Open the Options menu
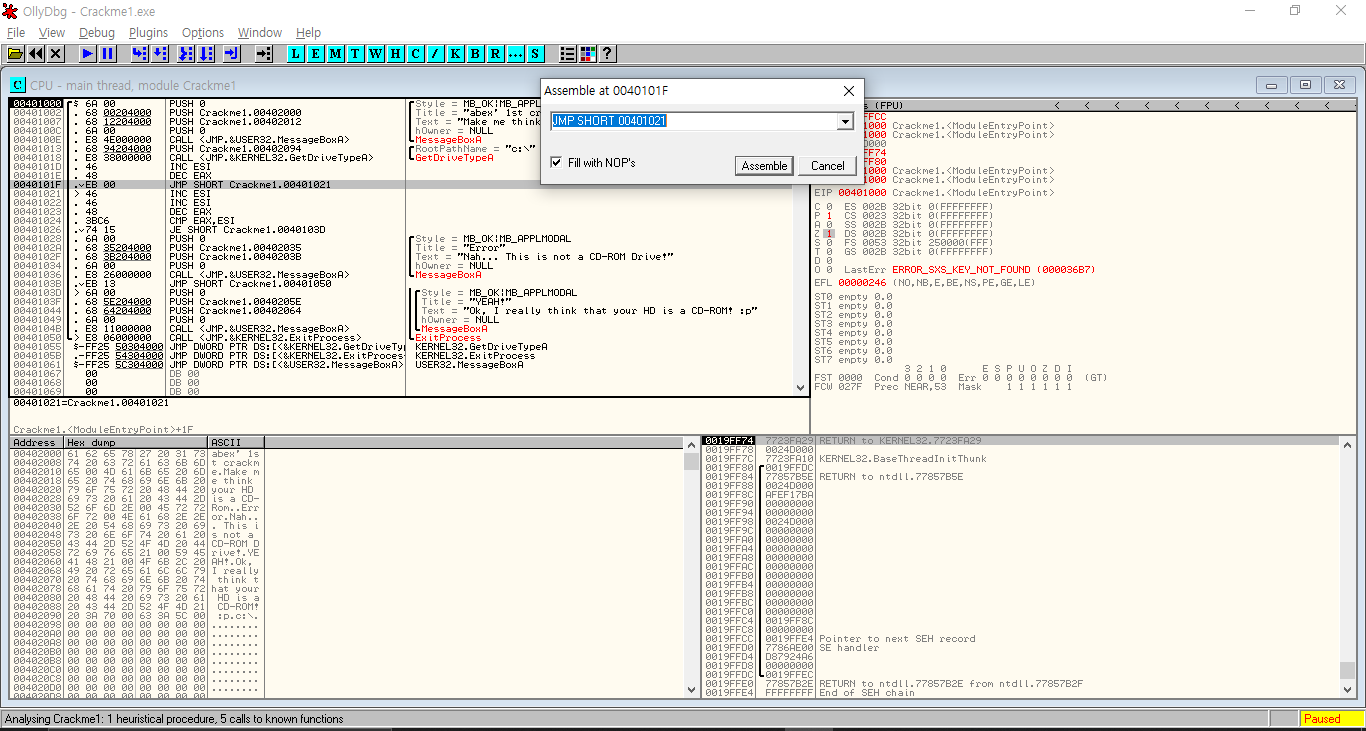 point(203,33)
